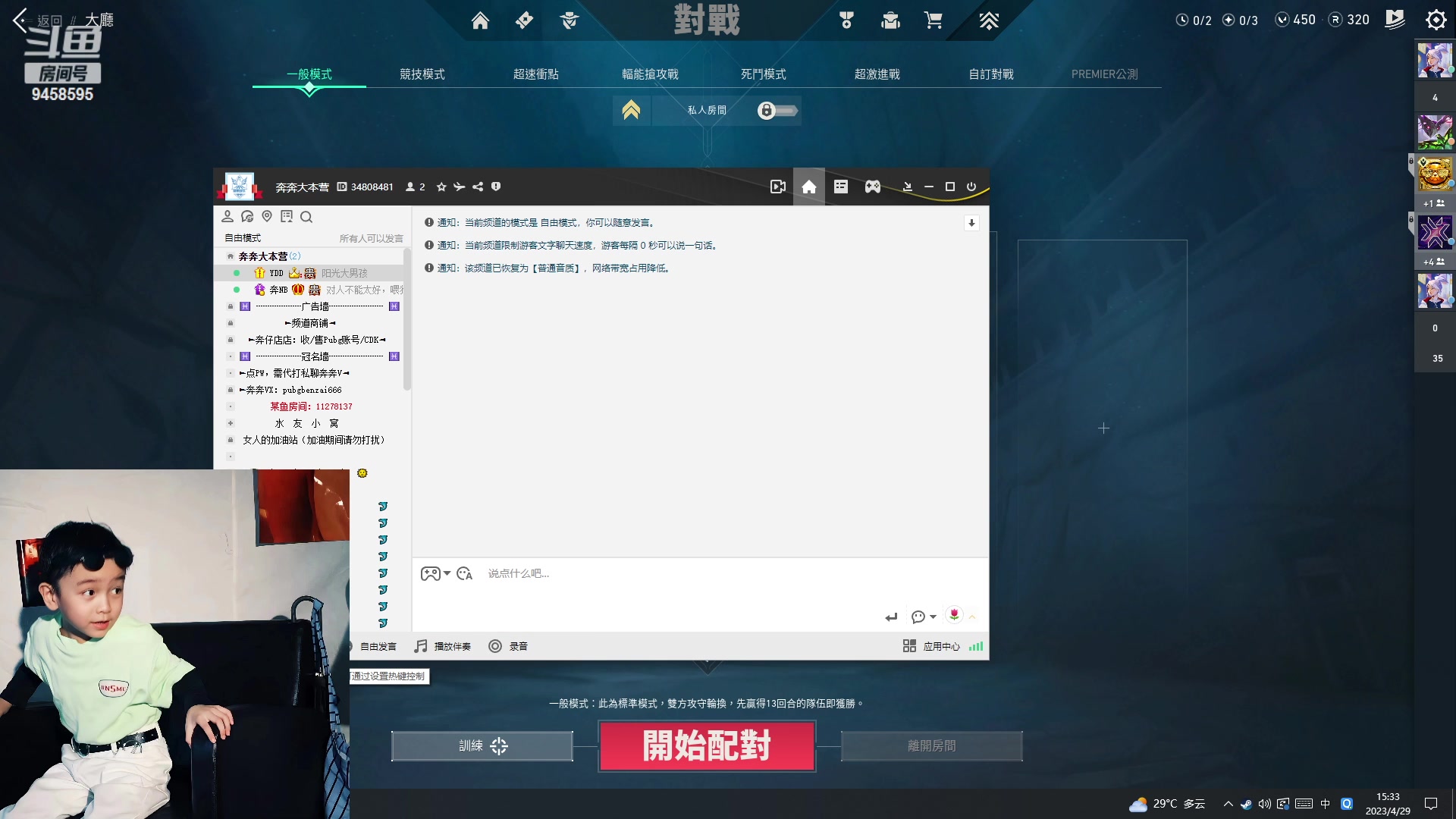The width and height of the screenshot is (1456, 819).
Task: Toggle the 私人房間 lock switch
Action: 777,111
